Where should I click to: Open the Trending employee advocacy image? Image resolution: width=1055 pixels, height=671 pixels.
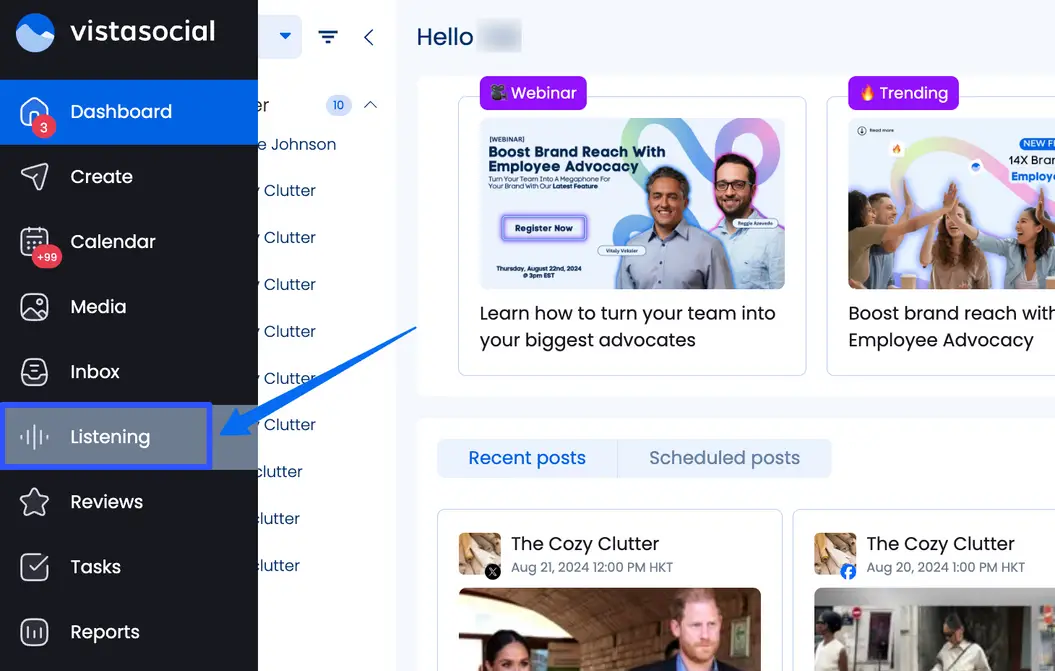pyautogui.click(x=950, y=204)
